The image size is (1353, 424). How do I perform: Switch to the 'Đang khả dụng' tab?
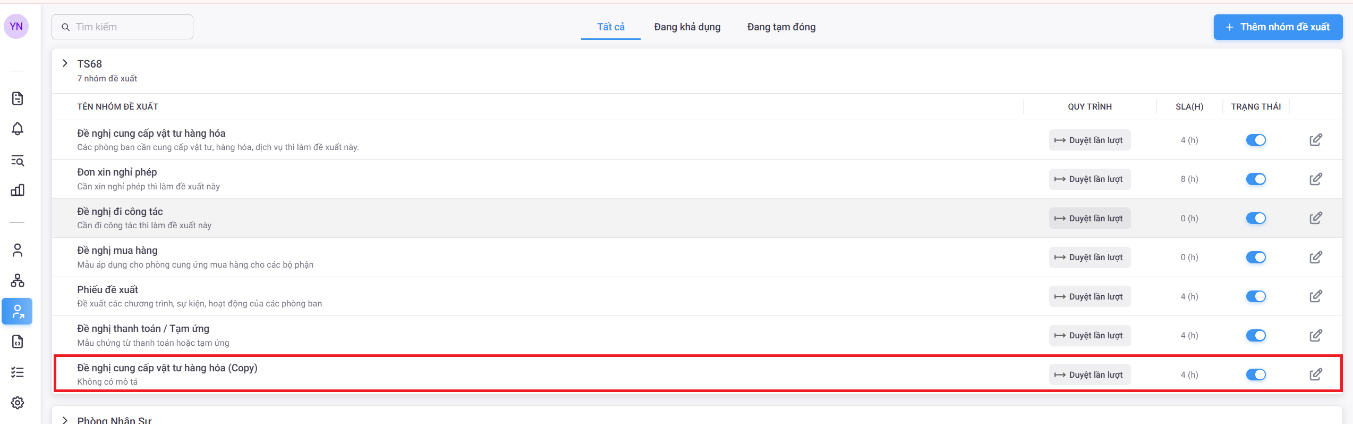(686, 27)
